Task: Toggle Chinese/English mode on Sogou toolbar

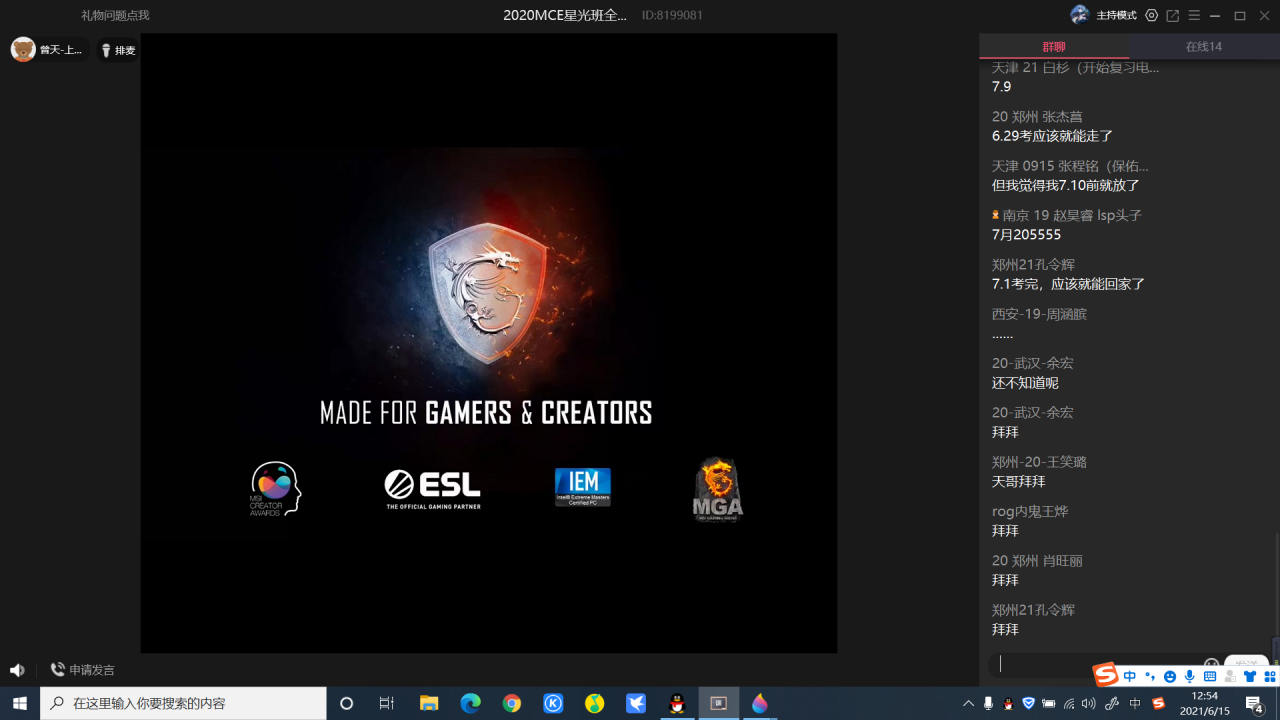Action: click(x=1130, y=677)
